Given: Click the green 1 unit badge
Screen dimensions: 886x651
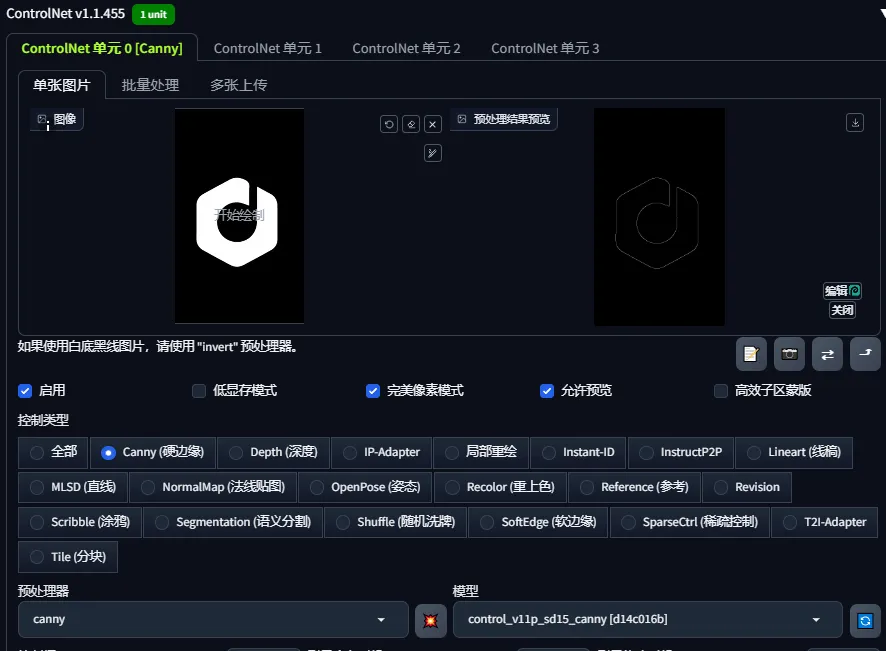Looking at the screenshot, I should [x=153, y=14].
